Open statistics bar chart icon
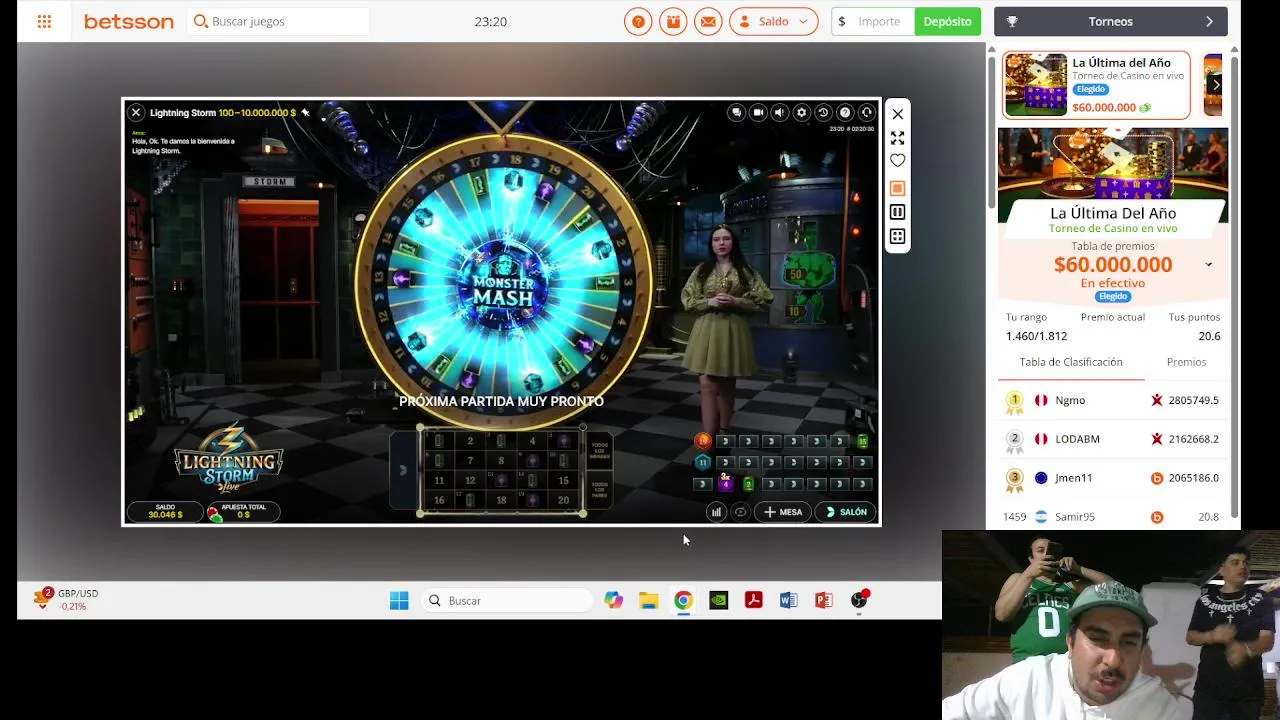Screen dimensions: 1280x720 [x=716, y=512]
